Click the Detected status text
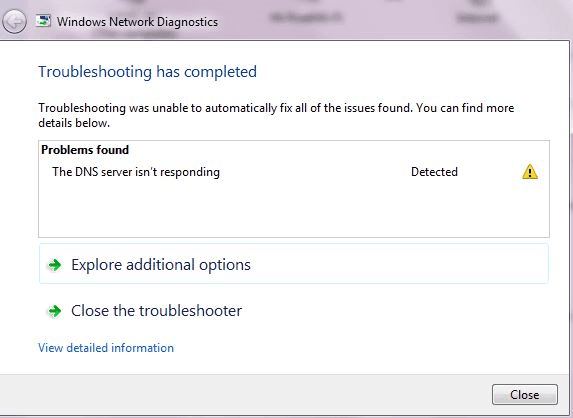Viewport: 573px width, 418px height. click(434, 172)
